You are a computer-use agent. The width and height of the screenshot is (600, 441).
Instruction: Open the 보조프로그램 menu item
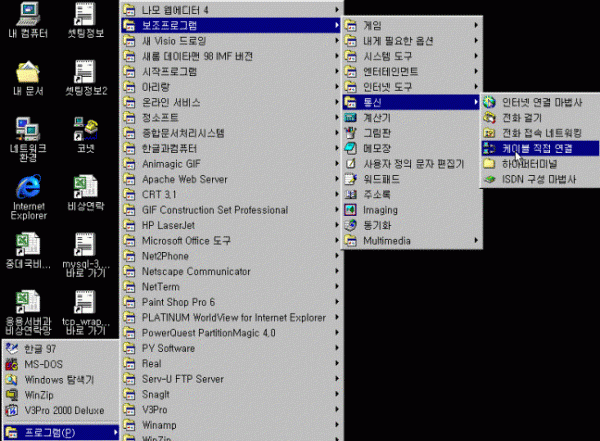pyautogui.click(x=231, y=25)
